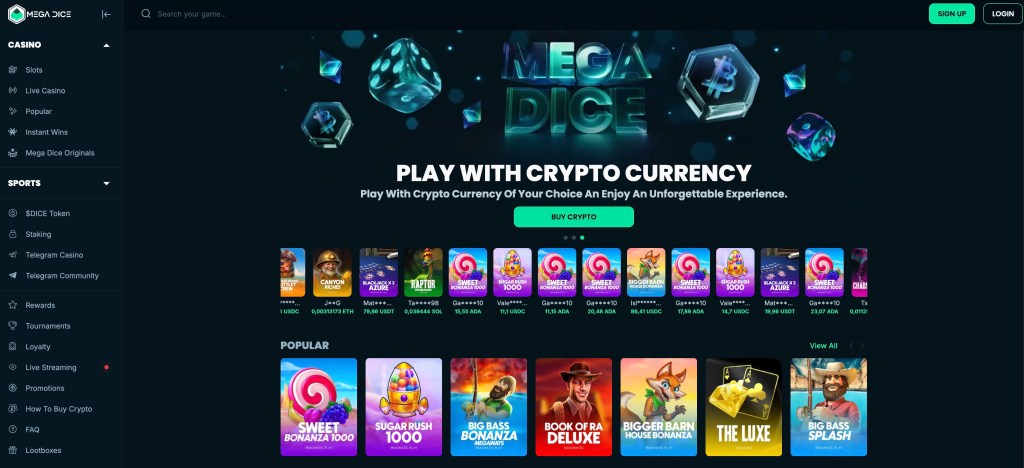
Task: Click the SIGN UP button
Action: tap(952, 14)
